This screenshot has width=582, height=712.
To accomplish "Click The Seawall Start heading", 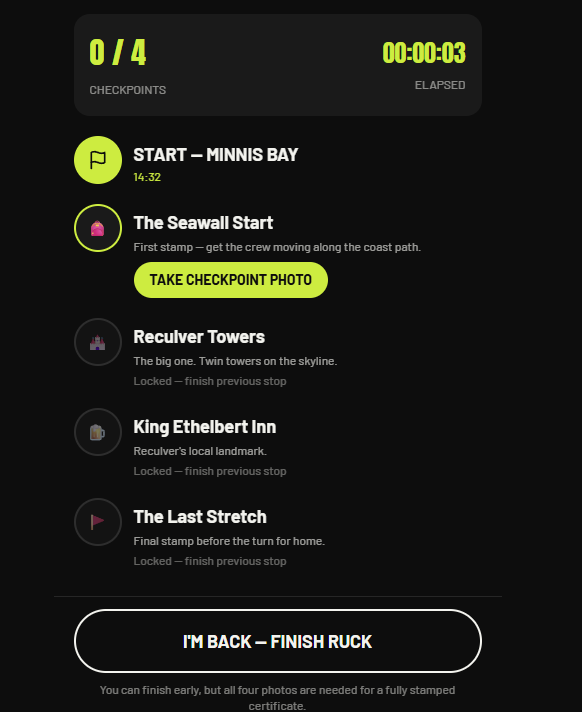I will tap(203, 223).
